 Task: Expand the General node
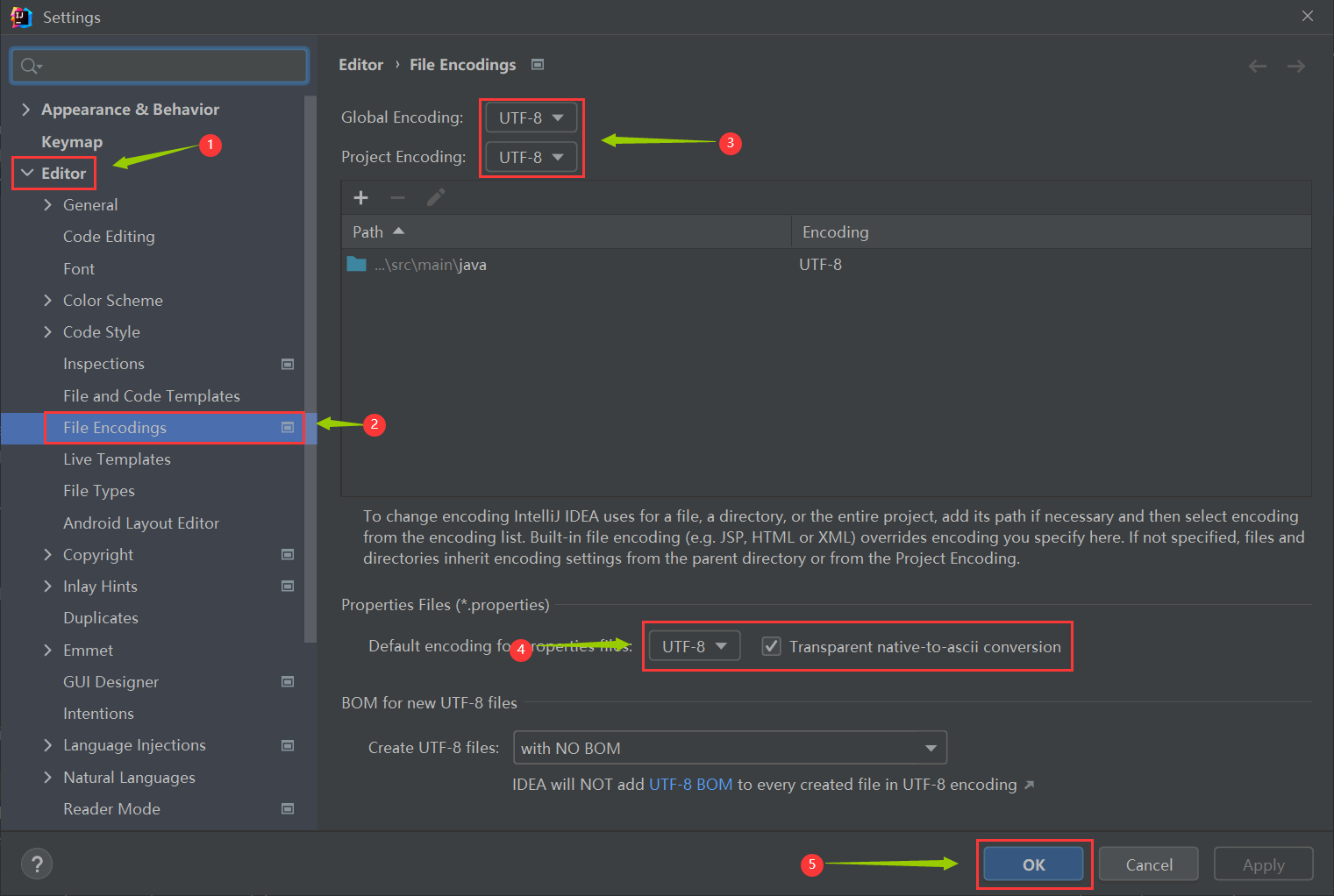[x=48, y=205]
